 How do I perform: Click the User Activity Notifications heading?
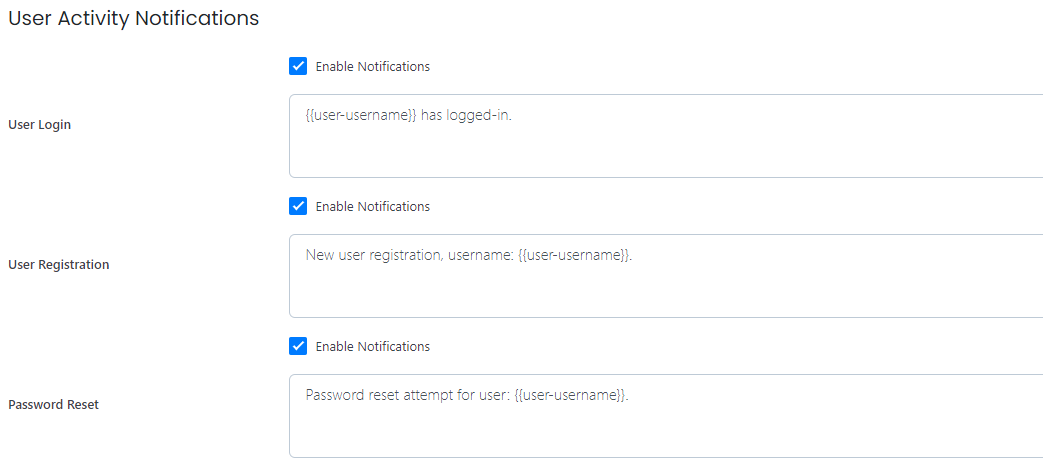133,19
